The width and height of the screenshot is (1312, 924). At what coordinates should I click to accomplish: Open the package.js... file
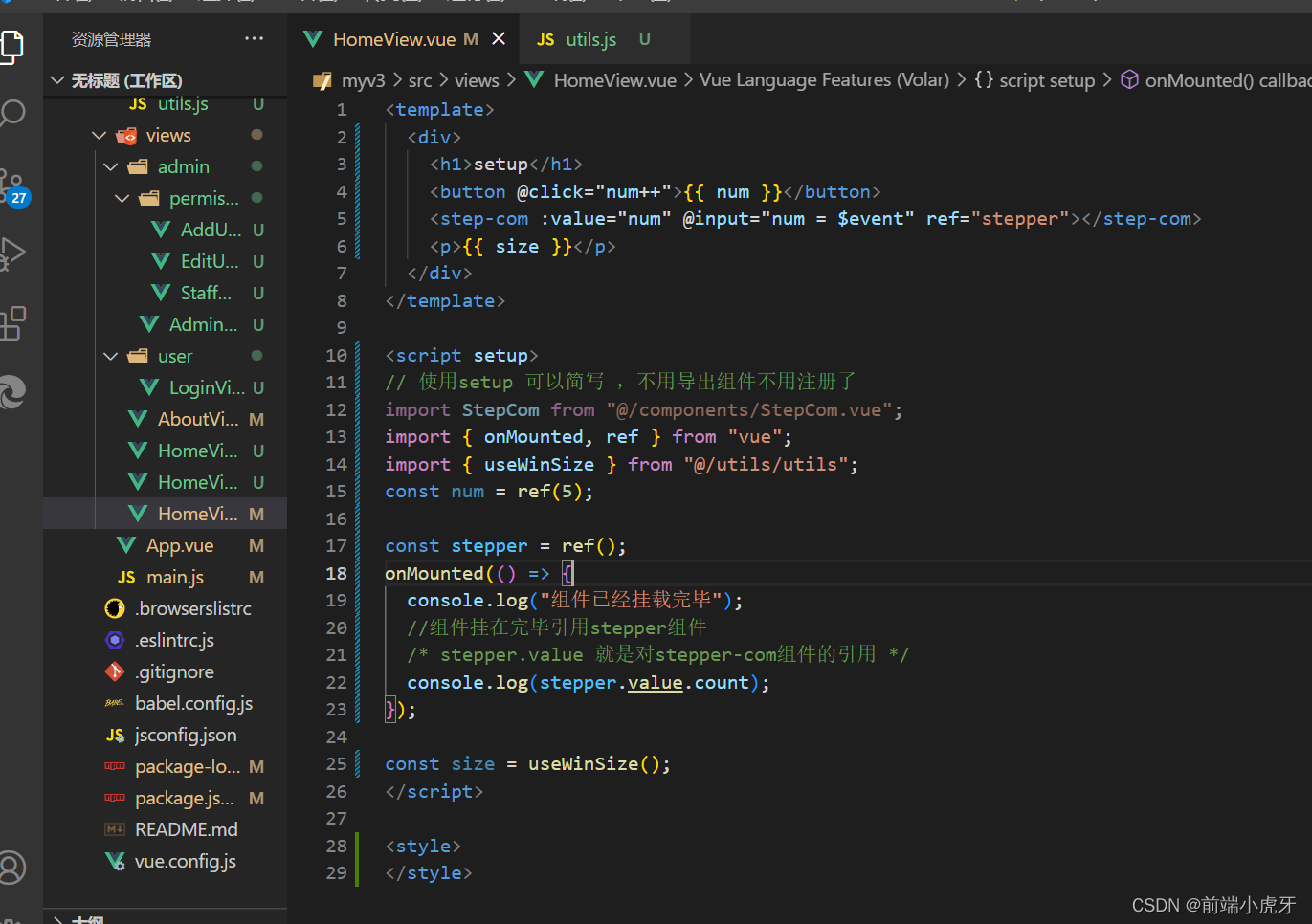pyautogui.click(x=165, y=798)
